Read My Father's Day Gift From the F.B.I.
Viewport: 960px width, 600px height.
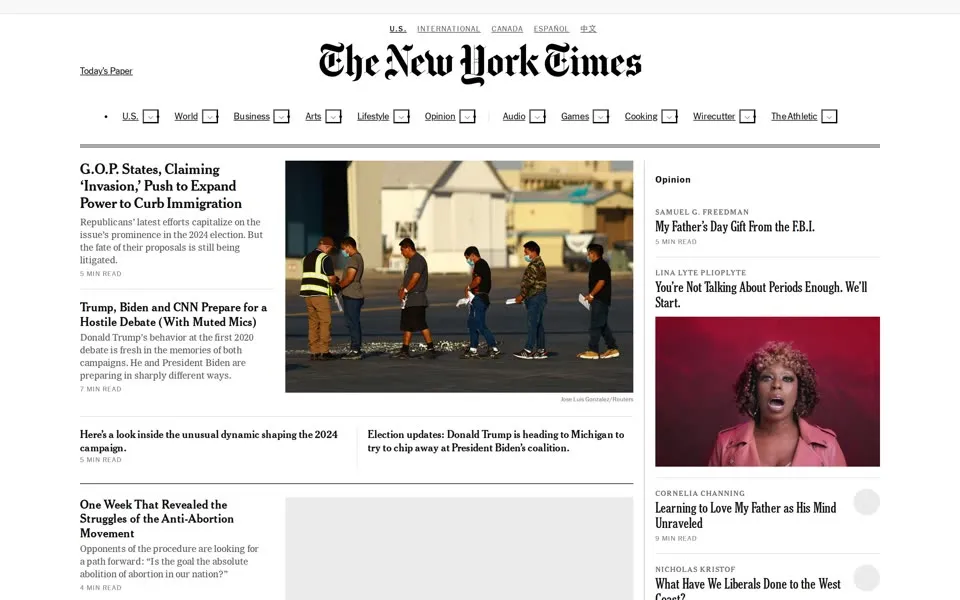click(x=735, y=227)
